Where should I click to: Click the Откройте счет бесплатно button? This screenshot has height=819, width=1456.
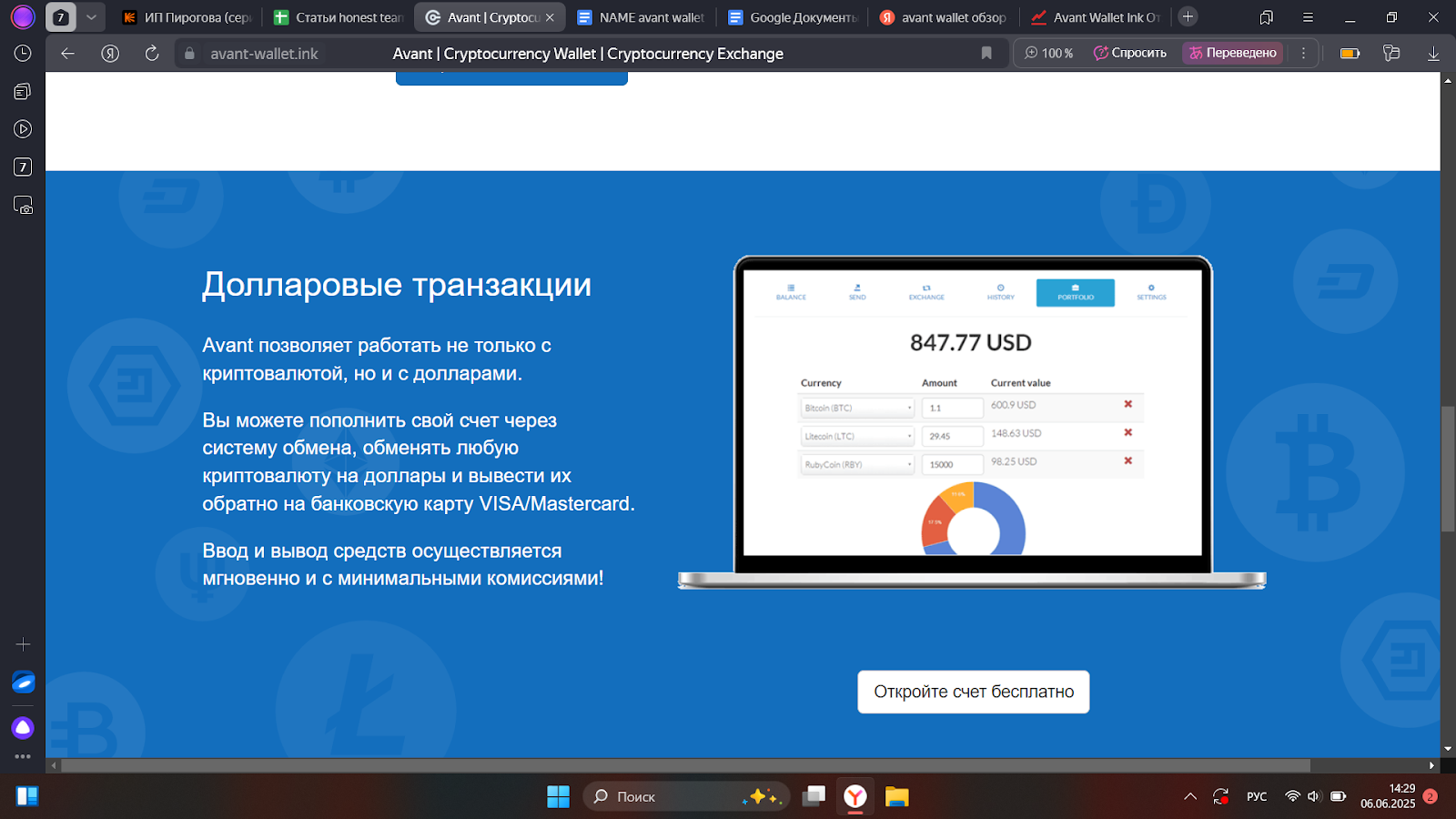point(974,692)
